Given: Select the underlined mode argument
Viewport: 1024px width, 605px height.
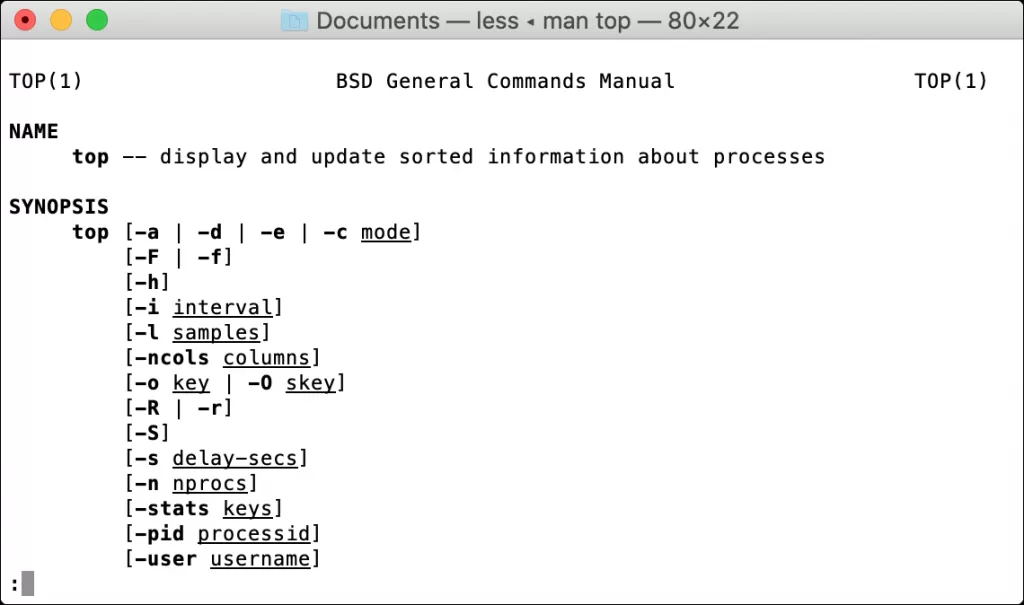Looking at the screenshot, I should (385, 232).
